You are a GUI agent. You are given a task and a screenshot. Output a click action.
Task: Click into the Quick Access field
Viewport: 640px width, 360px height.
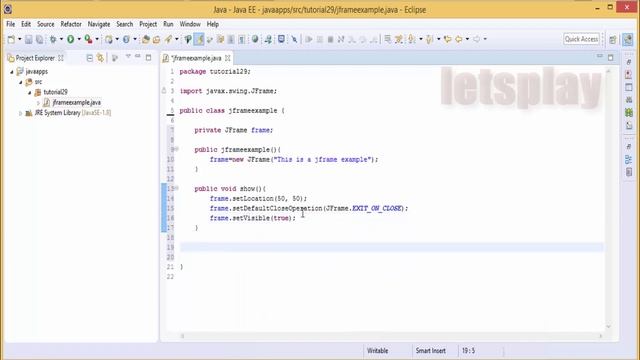582,39
